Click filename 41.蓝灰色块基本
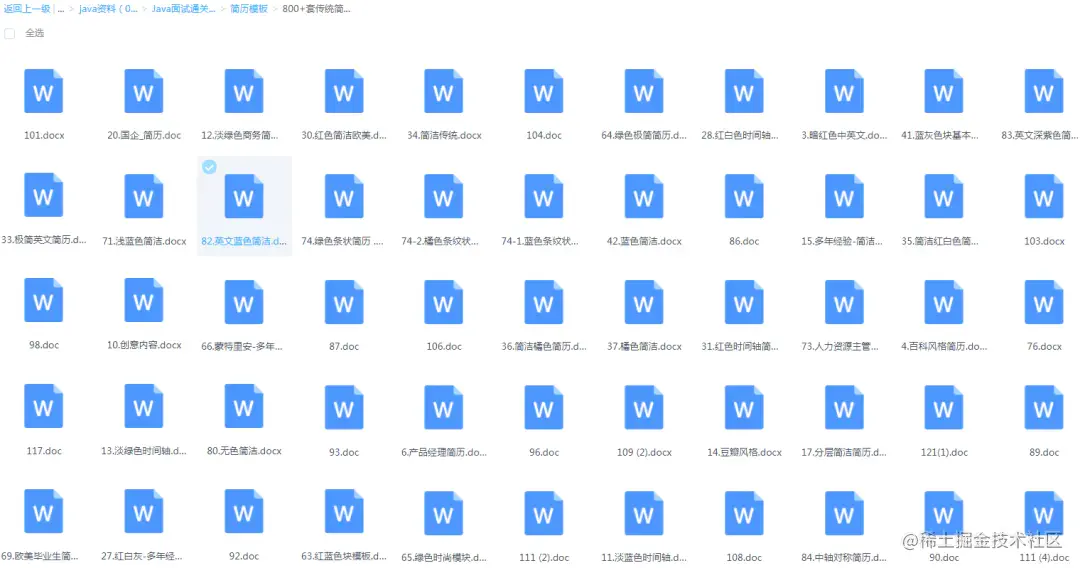 939,136
